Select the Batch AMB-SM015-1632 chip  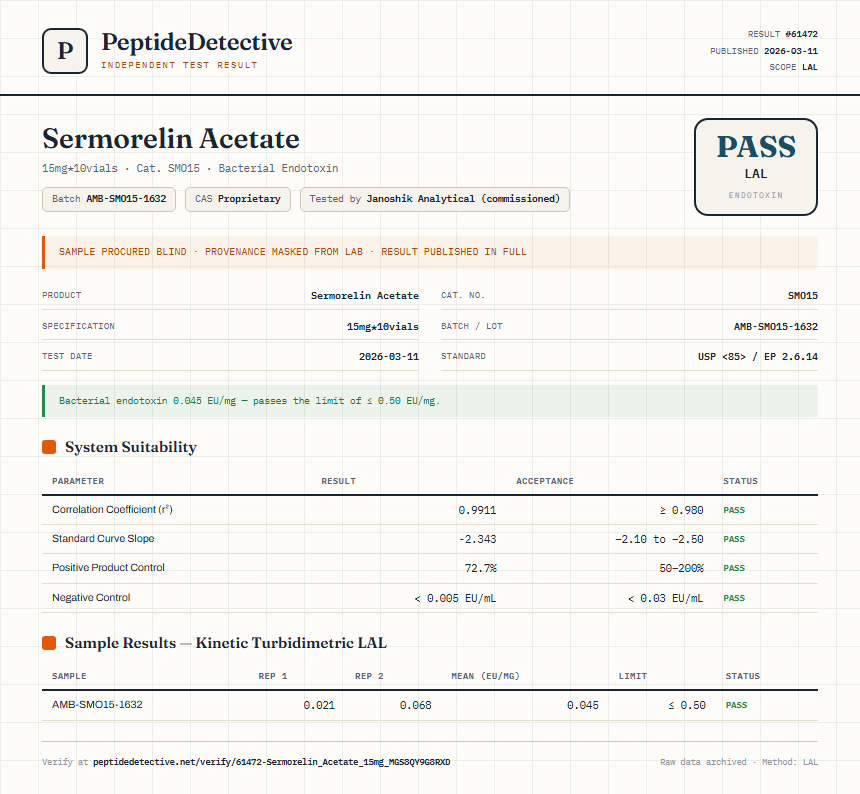point(109,199)
